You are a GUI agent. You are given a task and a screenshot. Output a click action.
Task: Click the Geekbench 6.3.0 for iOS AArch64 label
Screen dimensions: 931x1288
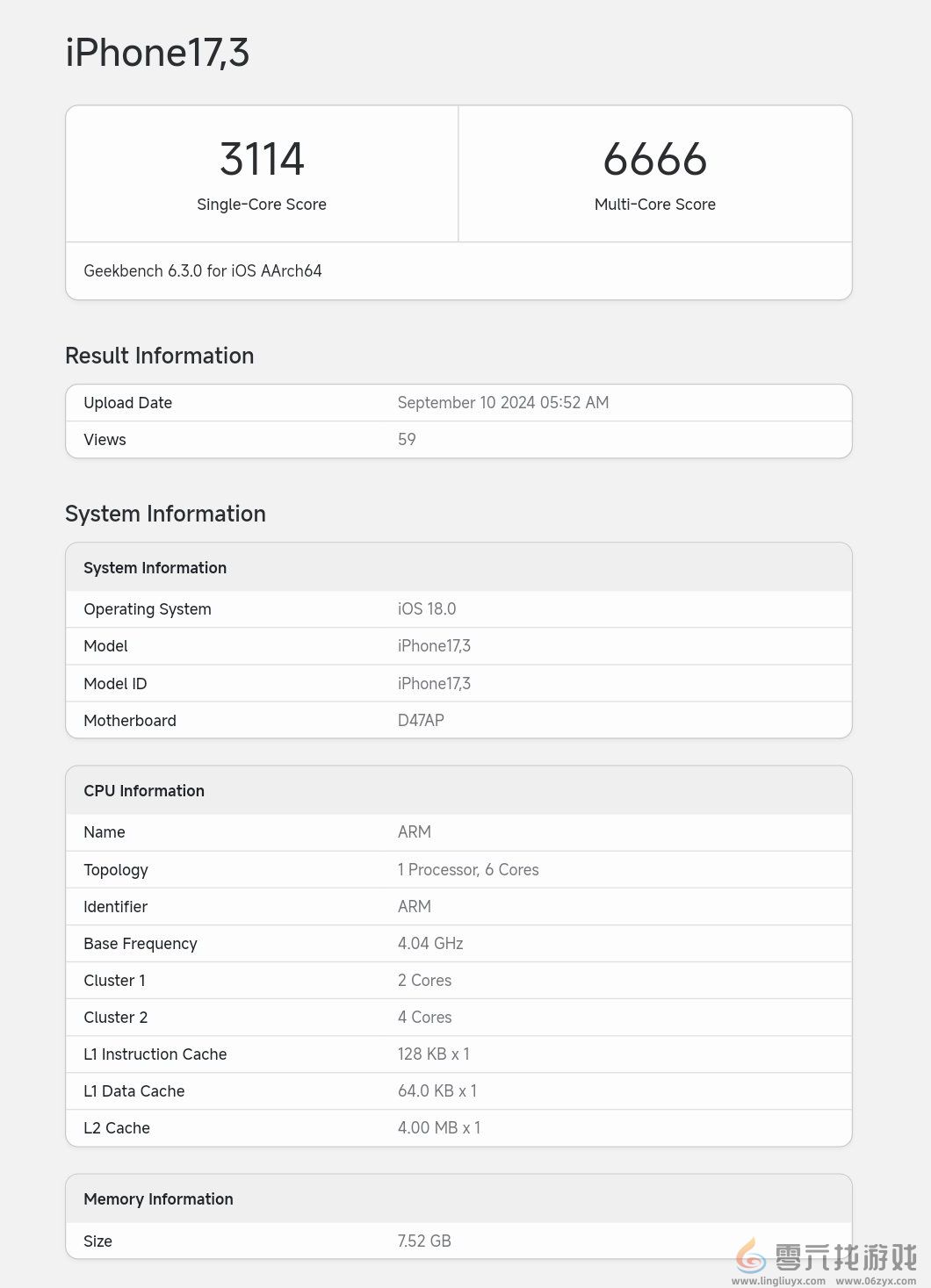[x=203, y=271]
